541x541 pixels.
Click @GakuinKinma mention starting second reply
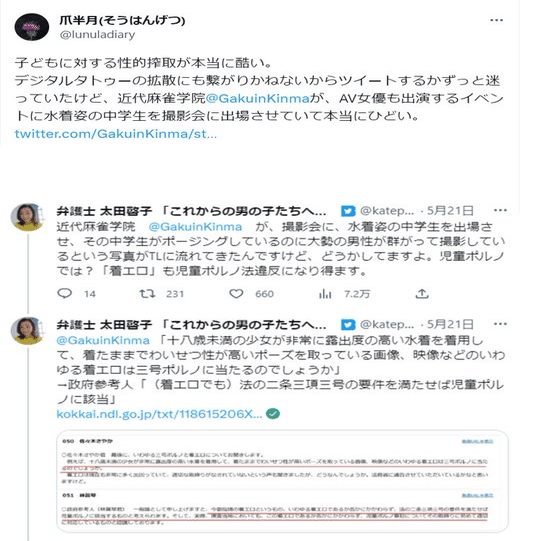[103, 341]
